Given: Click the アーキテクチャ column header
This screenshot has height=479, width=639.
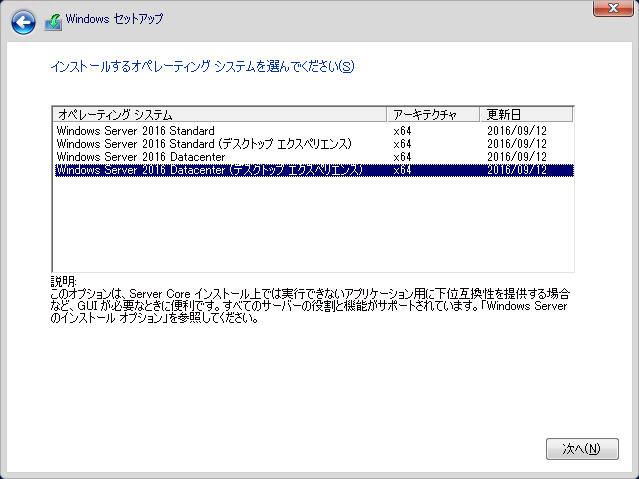Looking at the screenshot, I should pyautogui.click(x=433, y=115).
